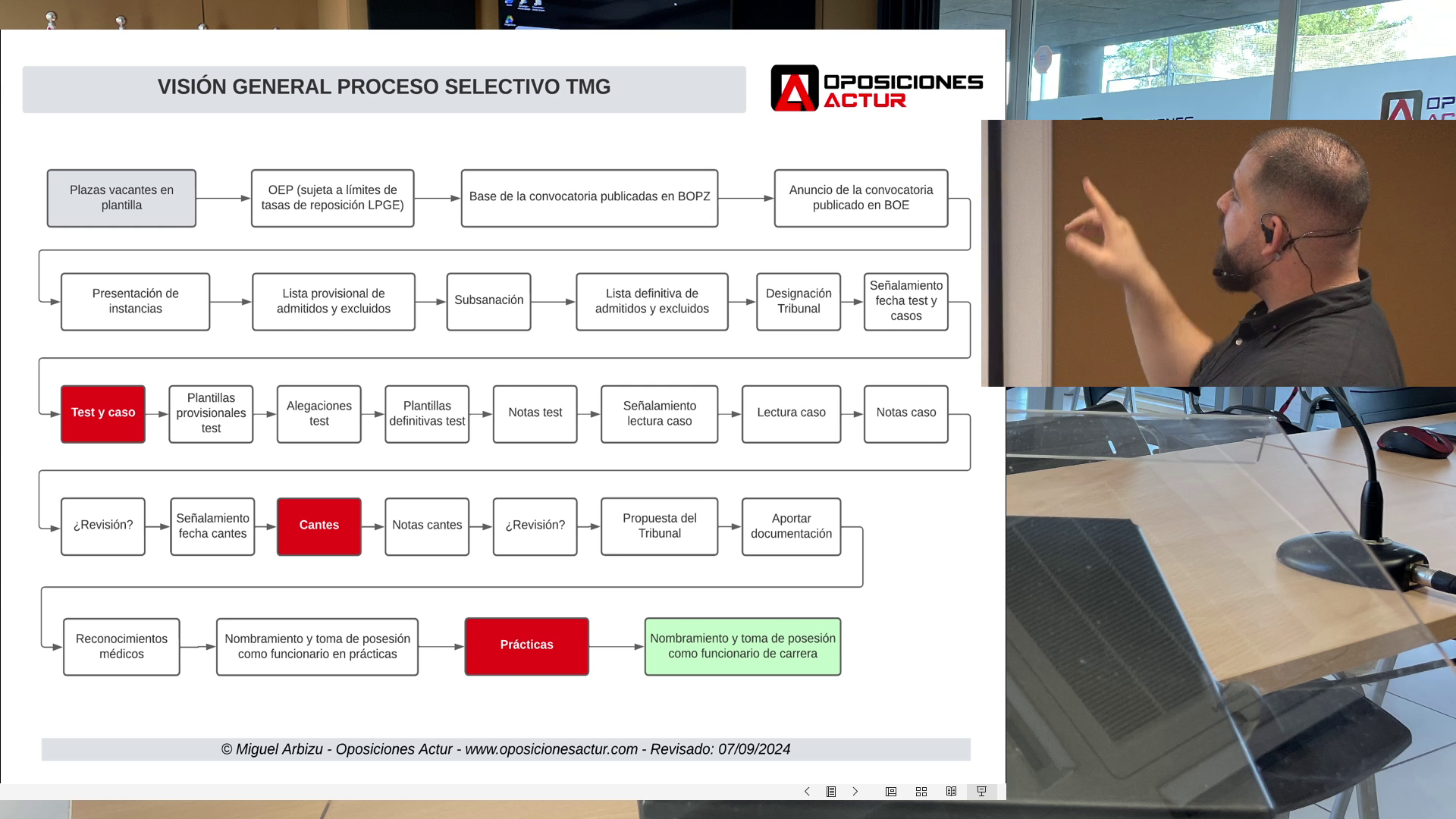
Task: Click the red 'Test y caso' box
Action: (103, 414)
